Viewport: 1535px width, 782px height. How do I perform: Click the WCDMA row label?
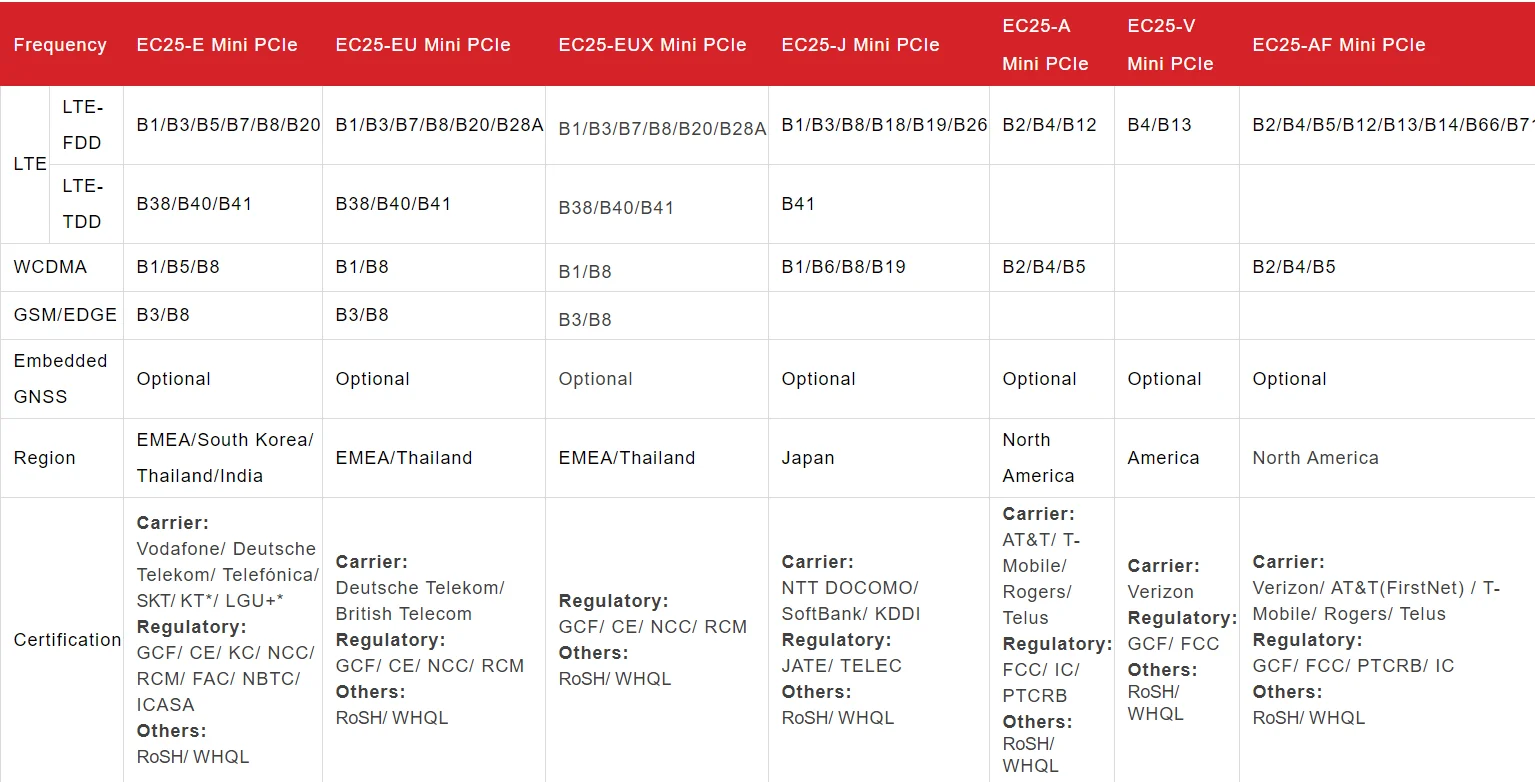(50, 267)
